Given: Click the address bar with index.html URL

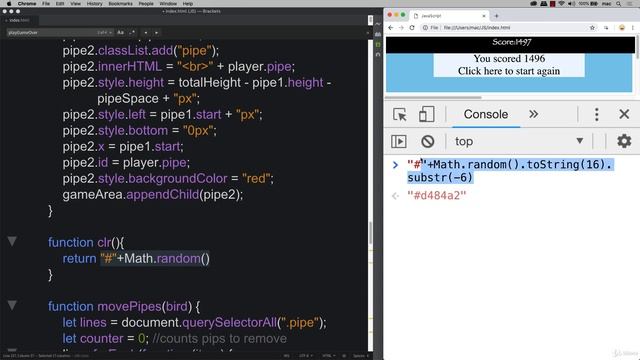Looking at the screenshot, I should [506, 28].
